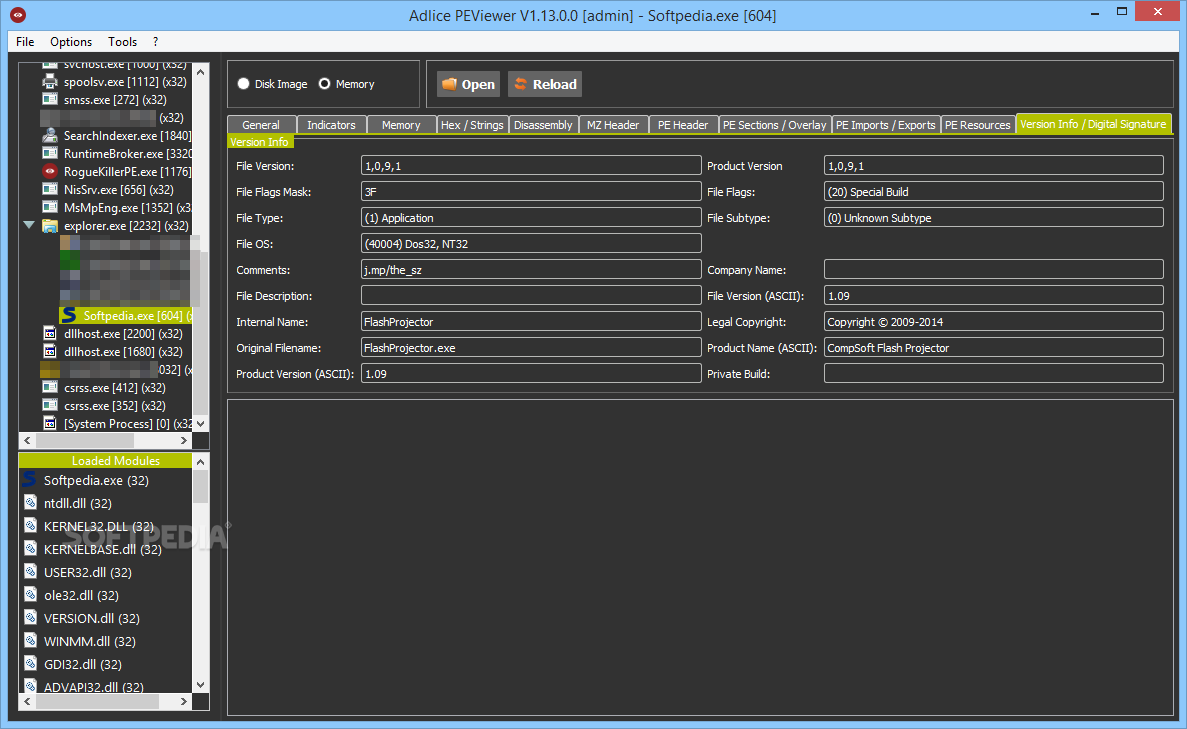Click the WINMM.dll module icon
The height and width of the screenshot is (729, 1187).
[30, 640]
